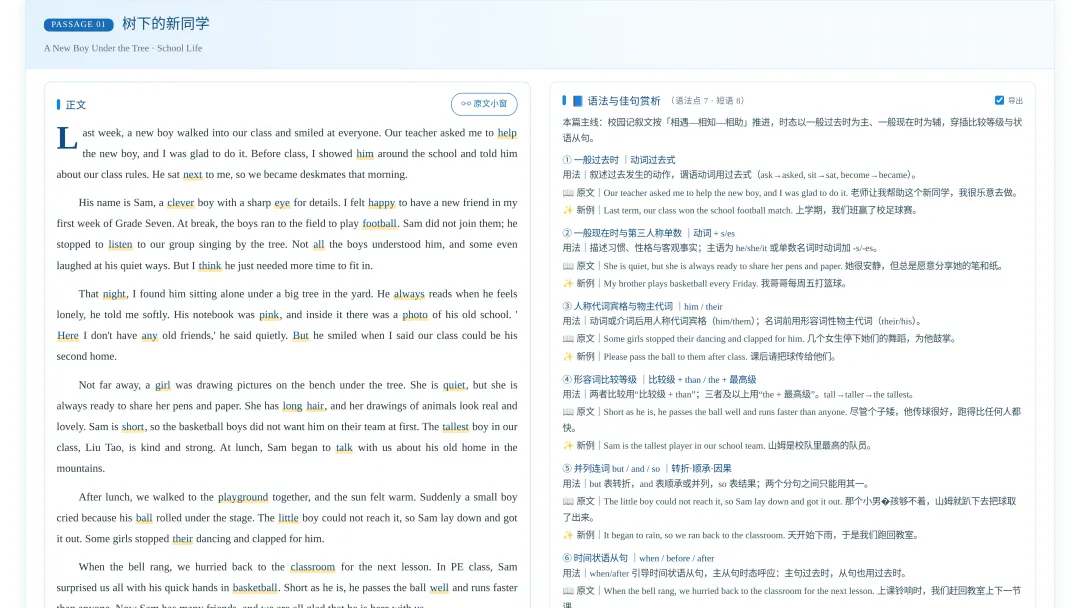This screenshot has width=1080, height=608.
Task: Click the highlighted word 'tallest' in the passage
Action: pyautogui.click(x=455, y=427)
